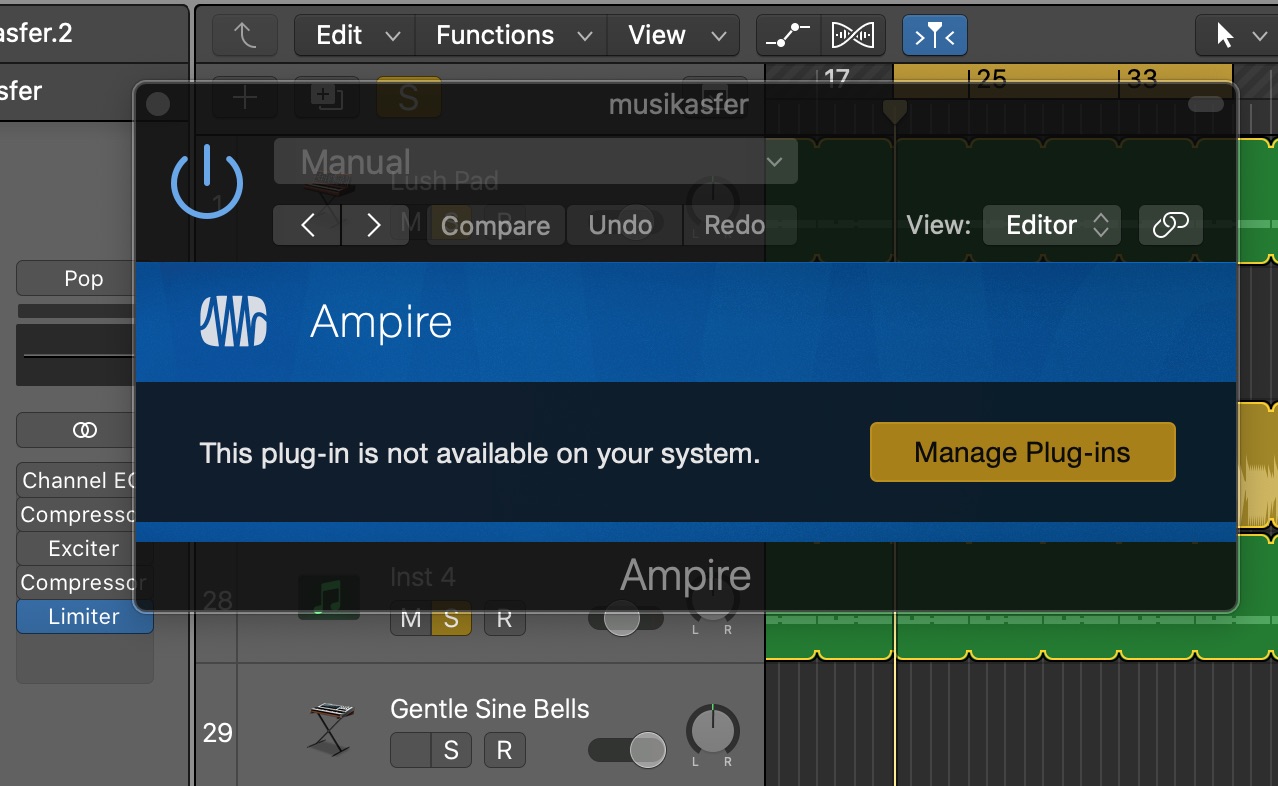1278x786 pixels.
Task: Toggle the Ampire plug-in power button
Action: (x=207, y=182)
